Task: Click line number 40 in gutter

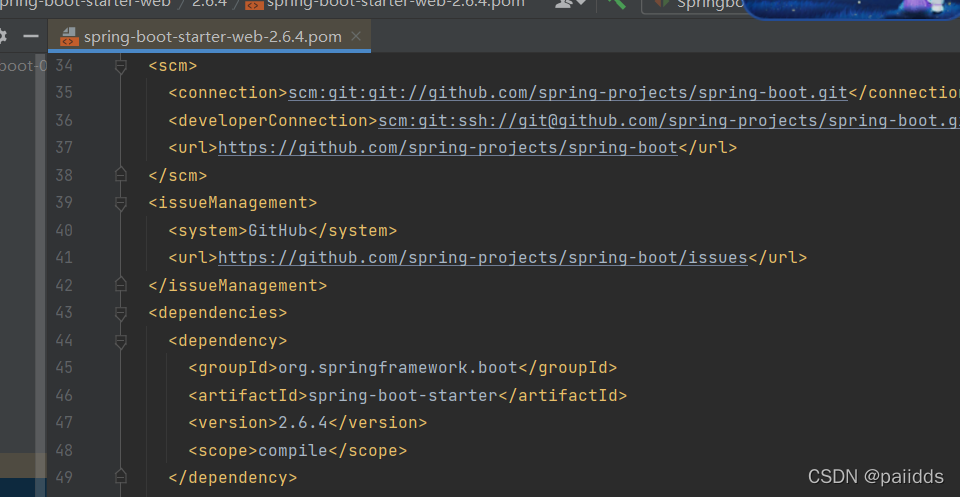Action: [x=64, y=230]
